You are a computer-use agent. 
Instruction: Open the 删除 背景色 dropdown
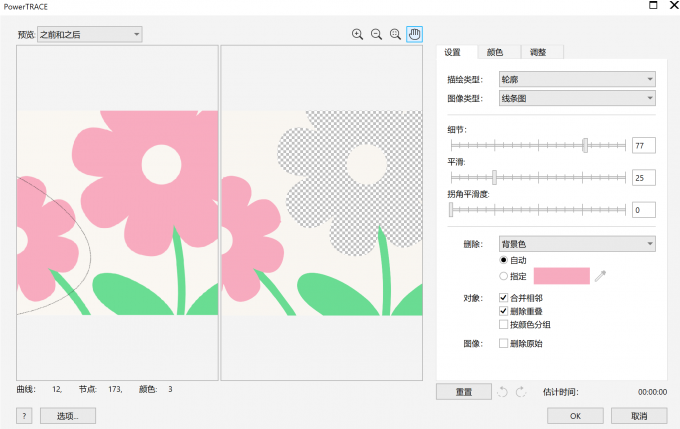[x=591, y=244]
